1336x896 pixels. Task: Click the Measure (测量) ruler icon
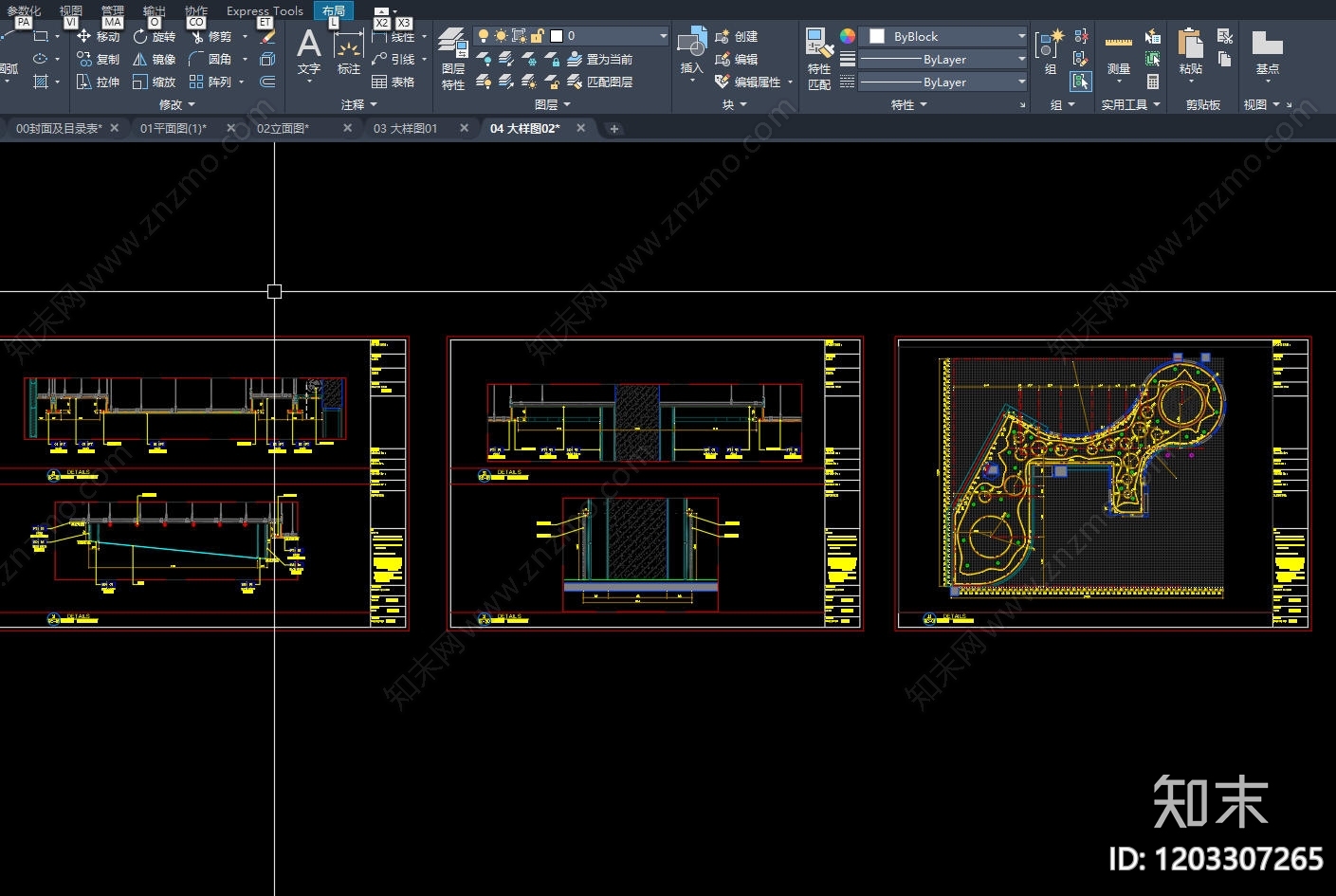coord(1119,44)
